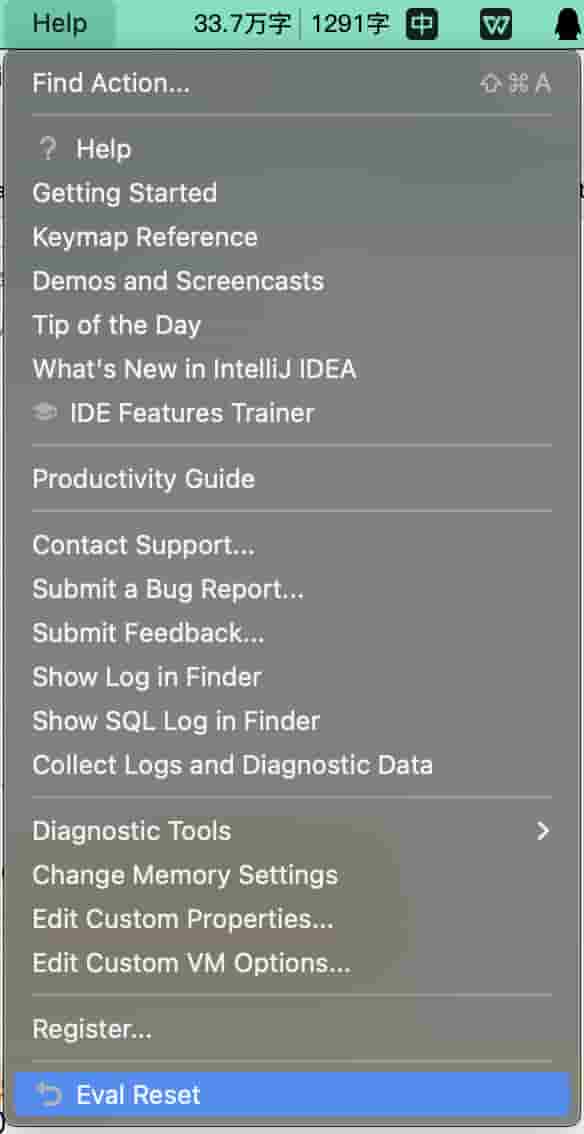Open Getting Started
This screenshot has height=1134, width=584.
coord(292,193)
